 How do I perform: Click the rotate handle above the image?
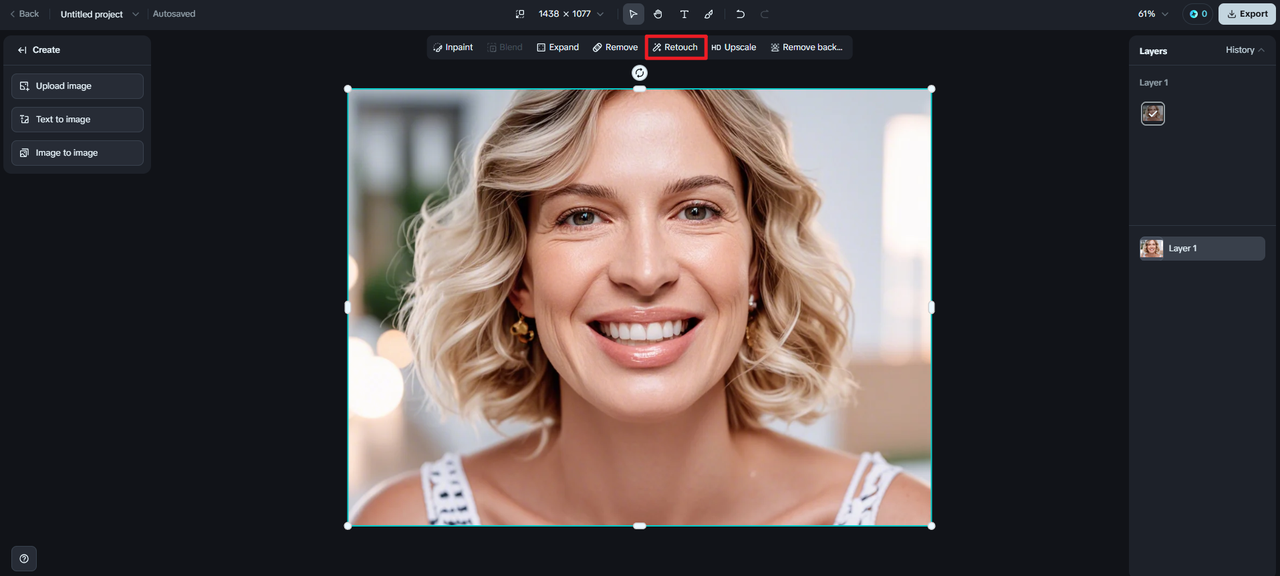(x=640, y=73)
